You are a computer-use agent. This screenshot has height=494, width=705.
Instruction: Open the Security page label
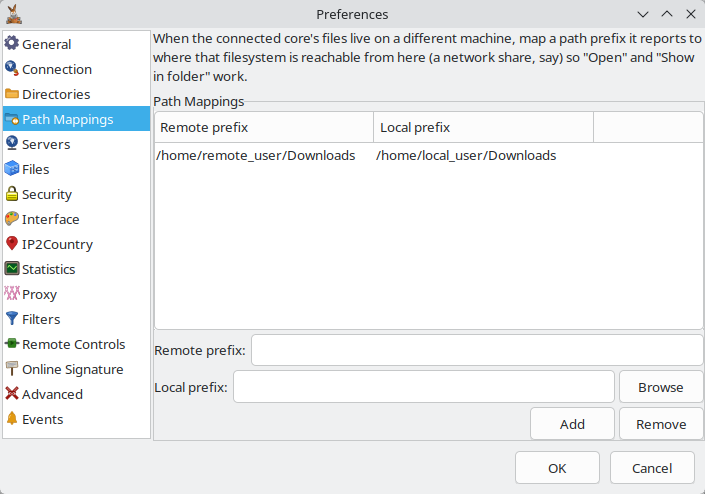coord(47,194)
